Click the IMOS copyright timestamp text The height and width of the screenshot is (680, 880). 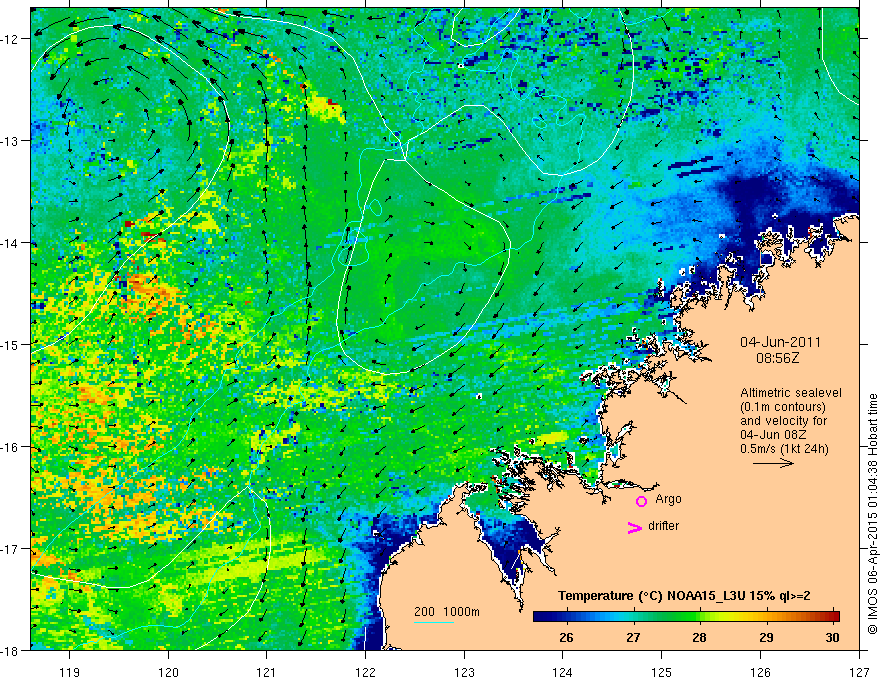(872, 514)
